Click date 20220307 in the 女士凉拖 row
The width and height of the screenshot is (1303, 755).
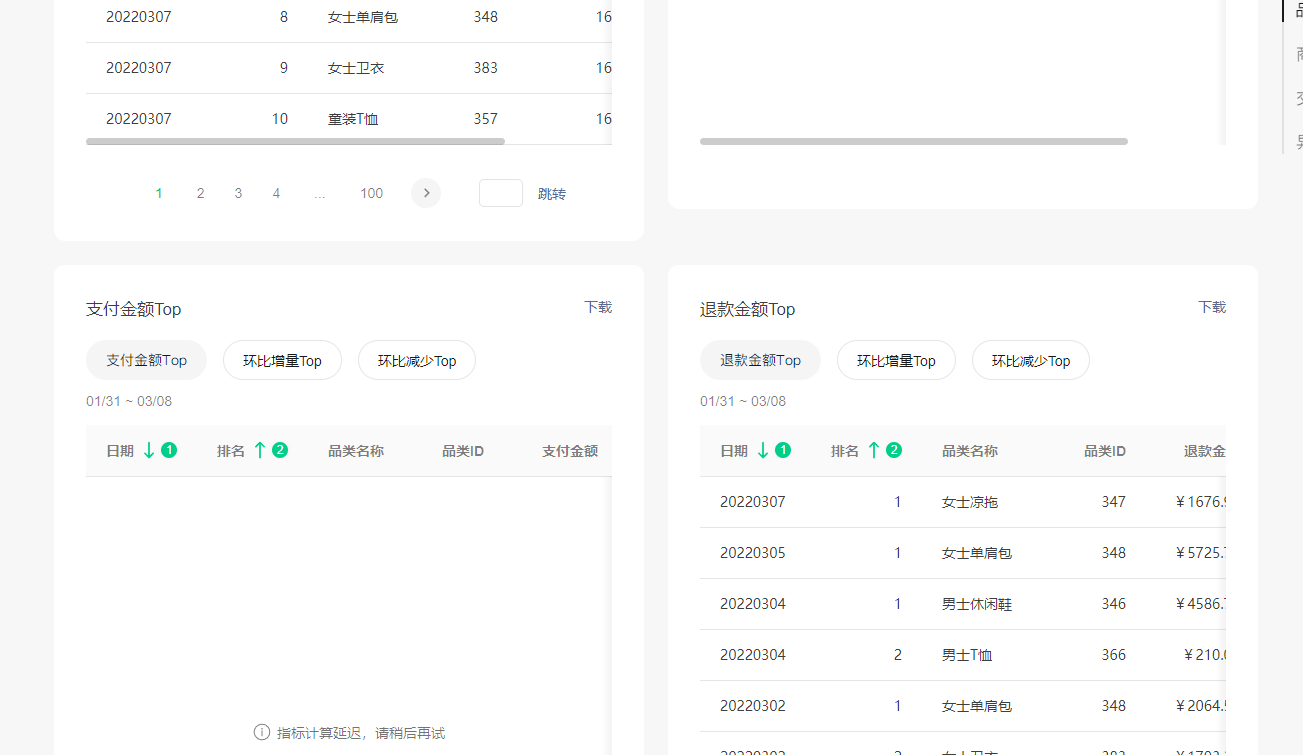pyautogui.click(x=753, y=502)
